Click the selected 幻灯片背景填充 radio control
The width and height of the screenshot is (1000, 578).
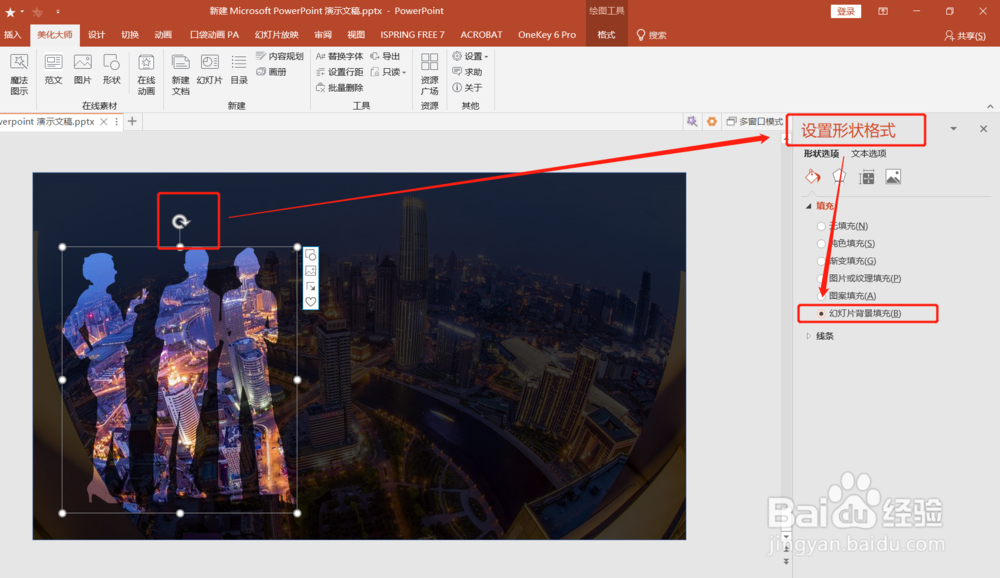[x=822, y=313]
